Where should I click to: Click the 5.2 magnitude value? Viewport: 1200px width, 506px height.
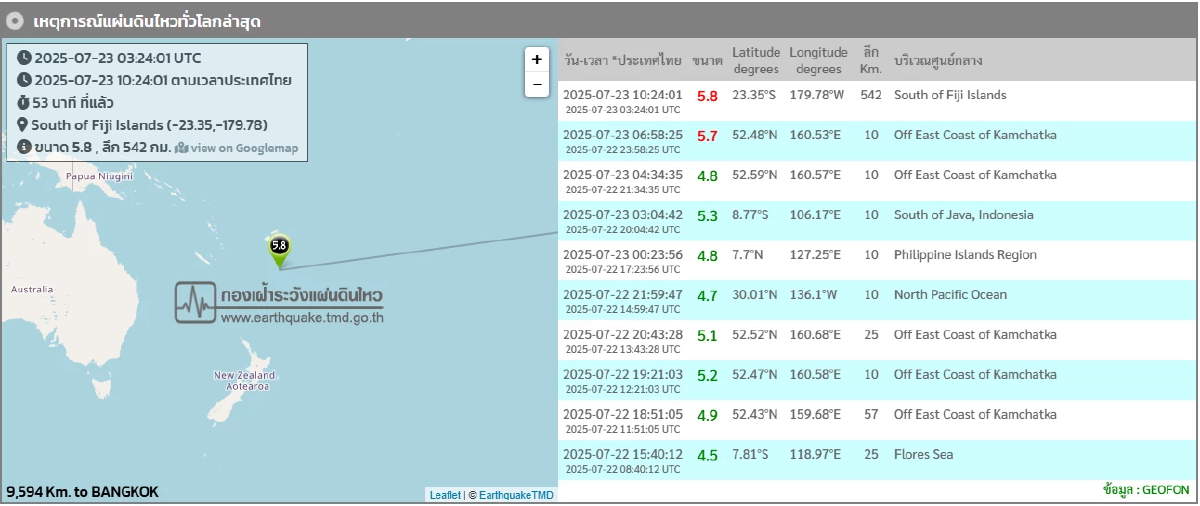tap(707, 376)
